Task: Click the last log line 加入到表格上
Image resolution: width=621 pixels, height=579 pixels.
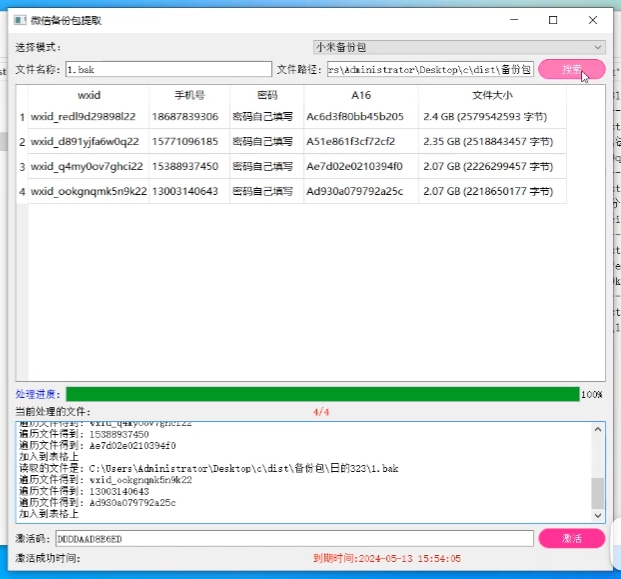Action: (x=49, y=514)
